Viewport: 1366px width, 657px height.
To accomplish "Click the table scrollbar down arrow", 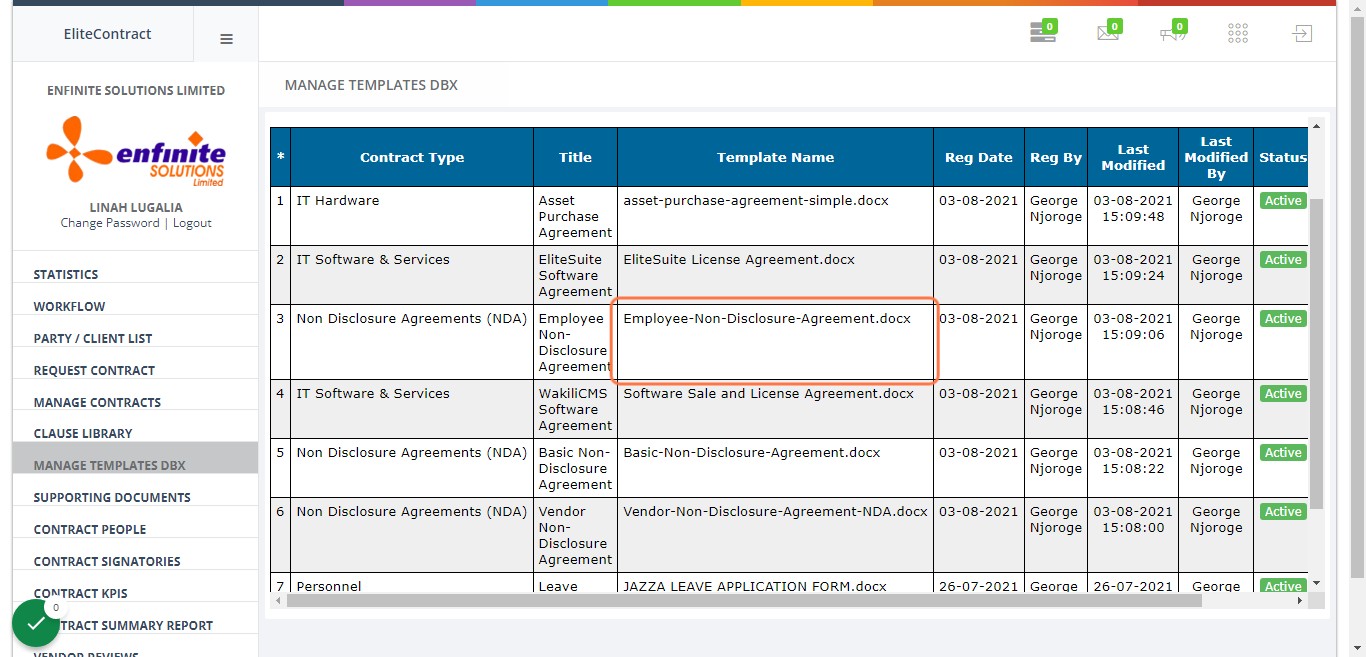I will tap(1316, 583).
